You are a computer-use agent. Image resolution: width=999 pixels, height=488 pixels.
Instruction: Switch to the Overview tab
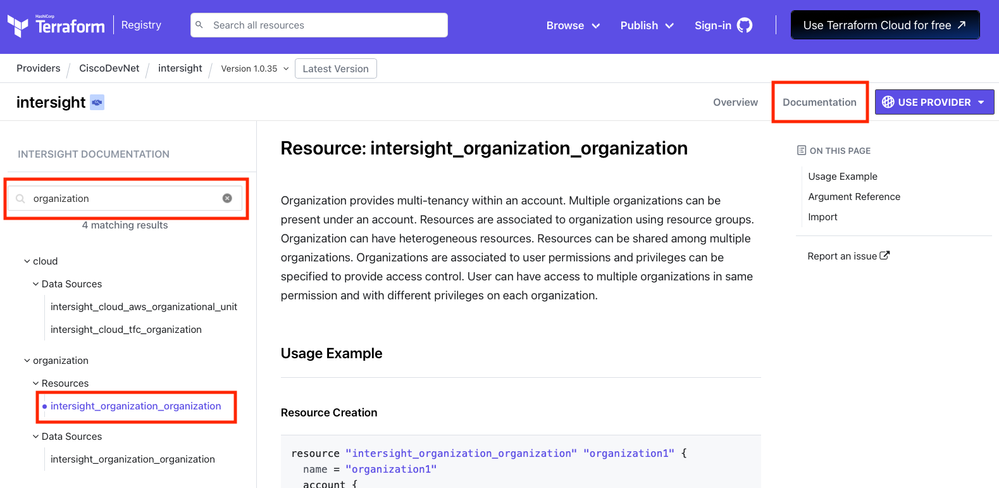(x=735, y=102)
